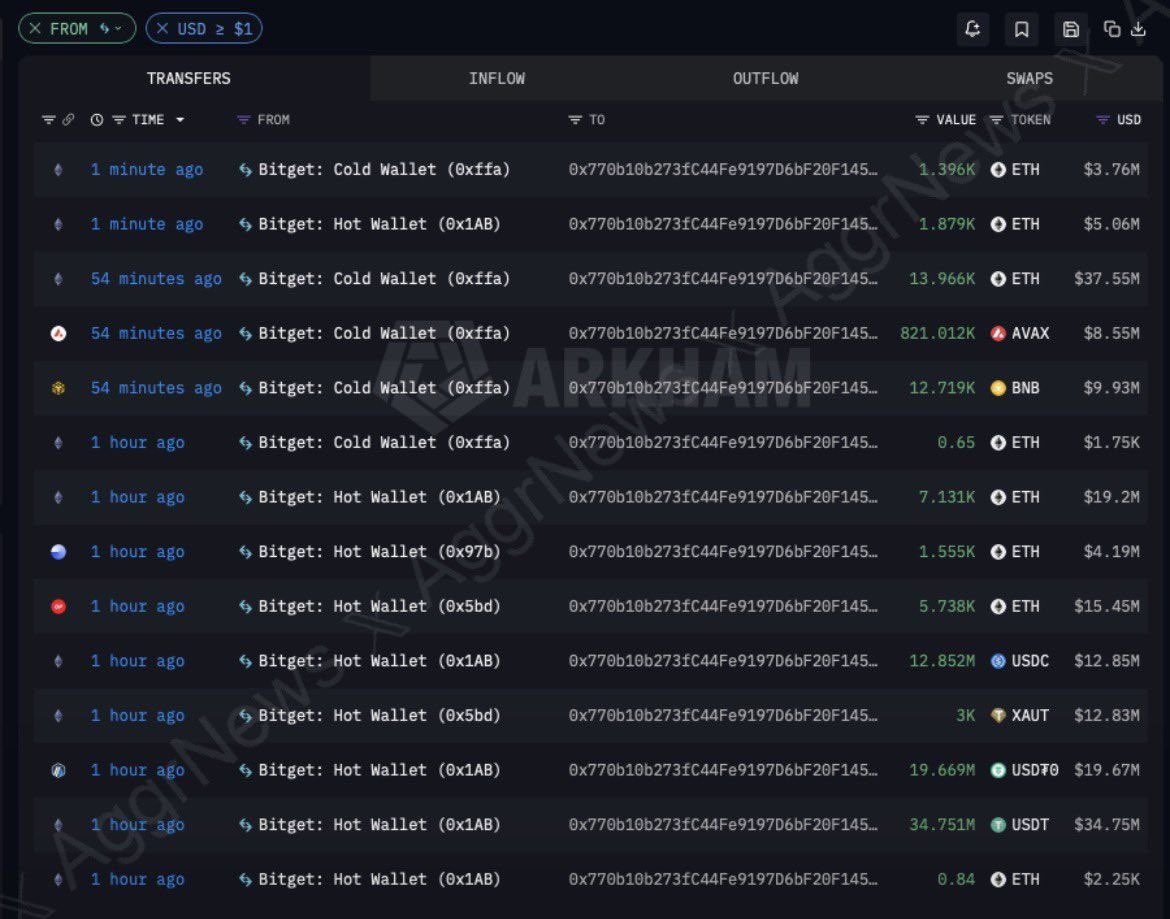Remove the USD ≥ $1 filter via X
Screen dimensions: 1170x919
(x=162, y=28)
